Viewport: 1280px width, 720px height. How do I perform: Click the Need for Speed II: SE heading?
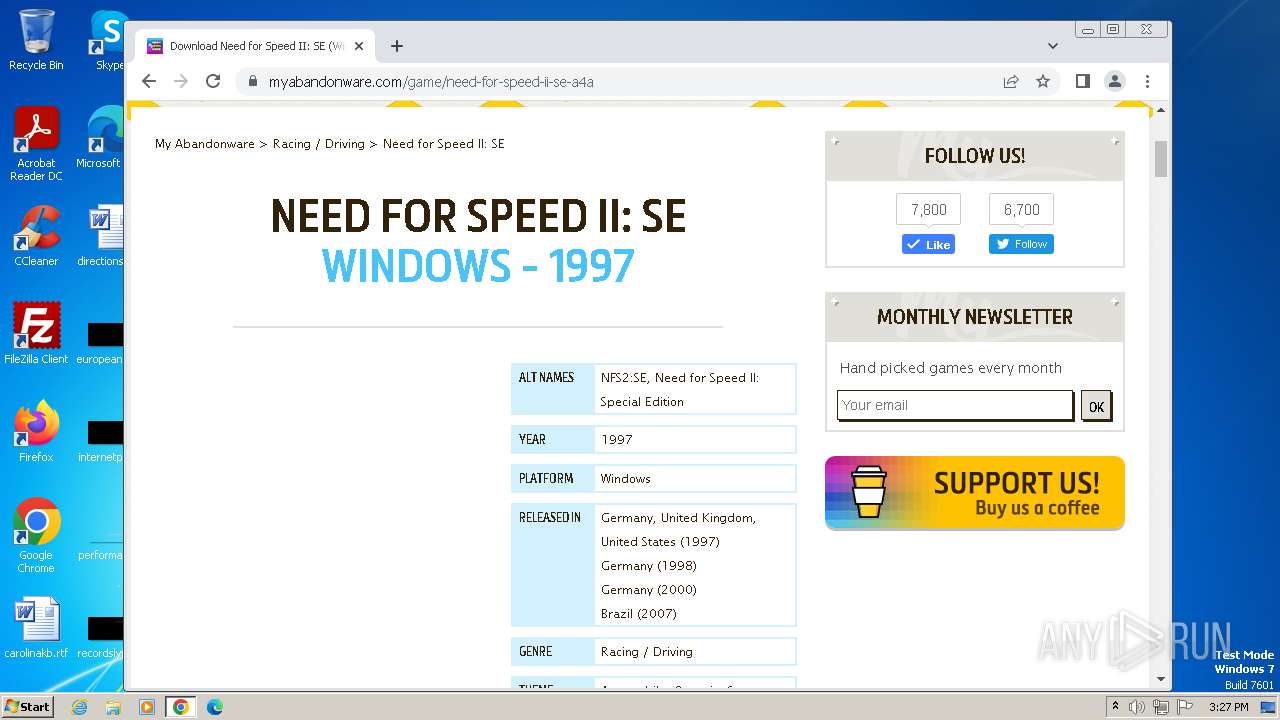pos(478,216)
